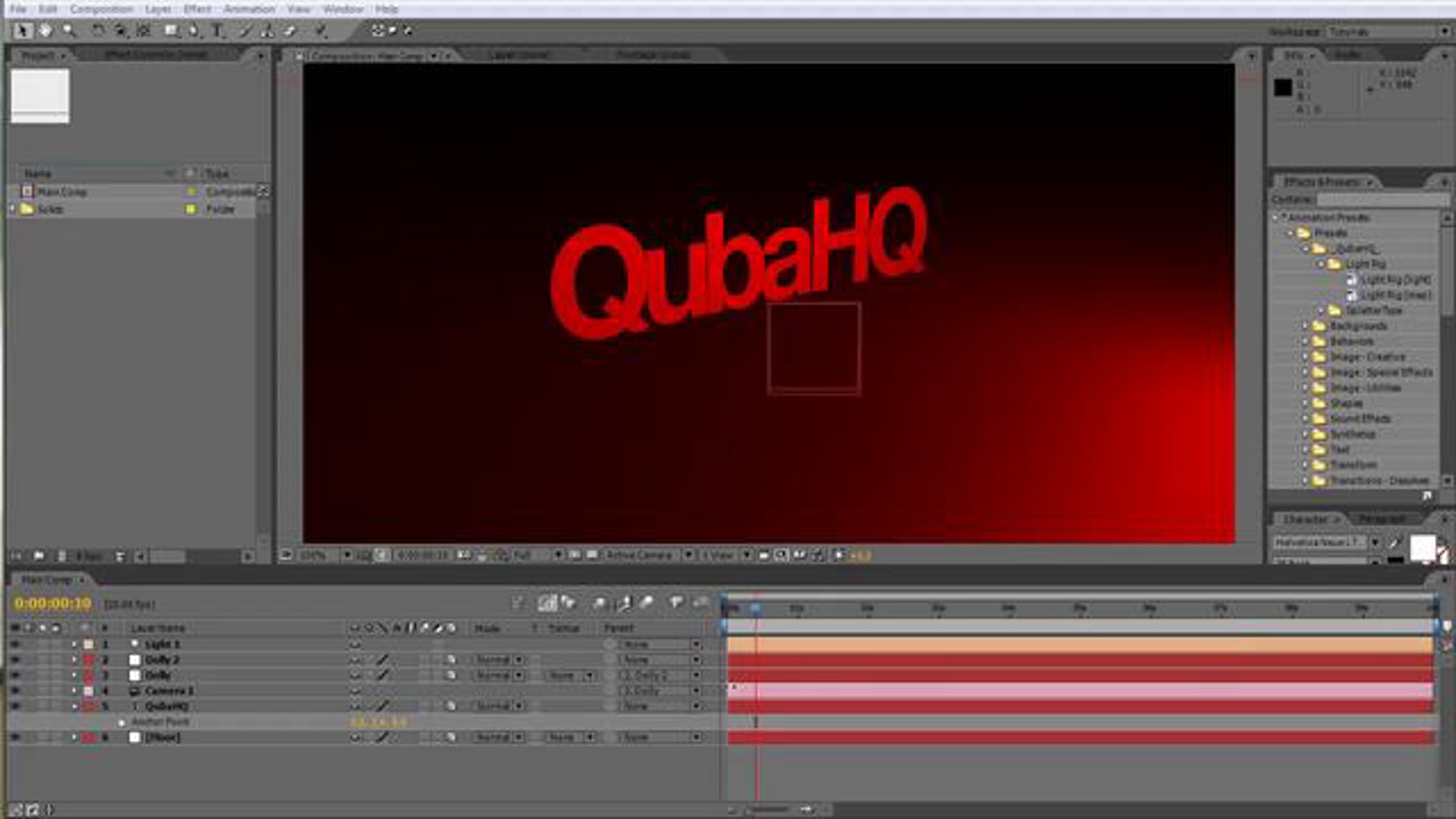Click the current time display 0:00:00:10
Viewport: 1456px width, 819px height.
pyautogui.click(x=53, y=604)
